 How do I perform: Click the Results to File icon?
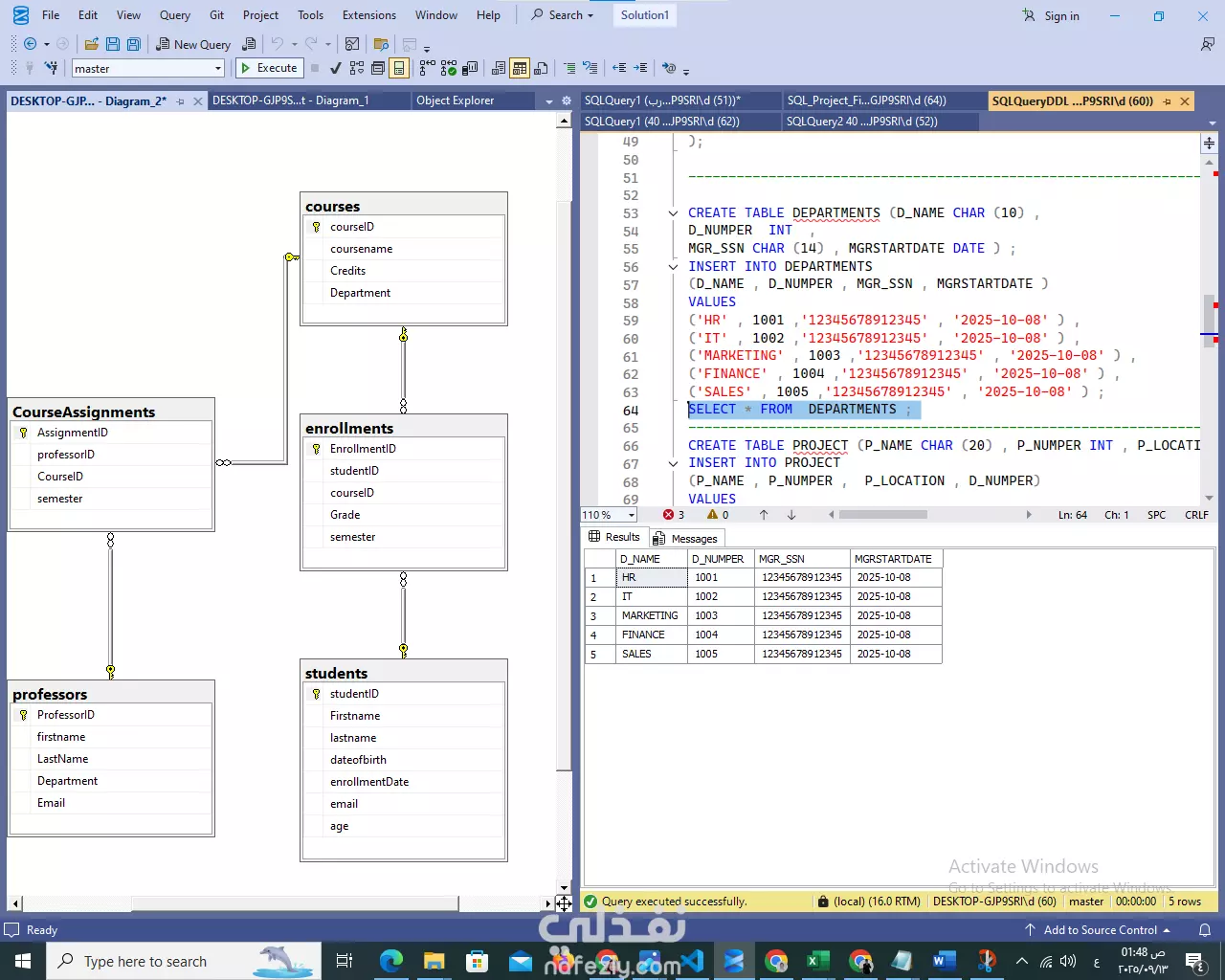pyautogui.click(x=541, y=68)
